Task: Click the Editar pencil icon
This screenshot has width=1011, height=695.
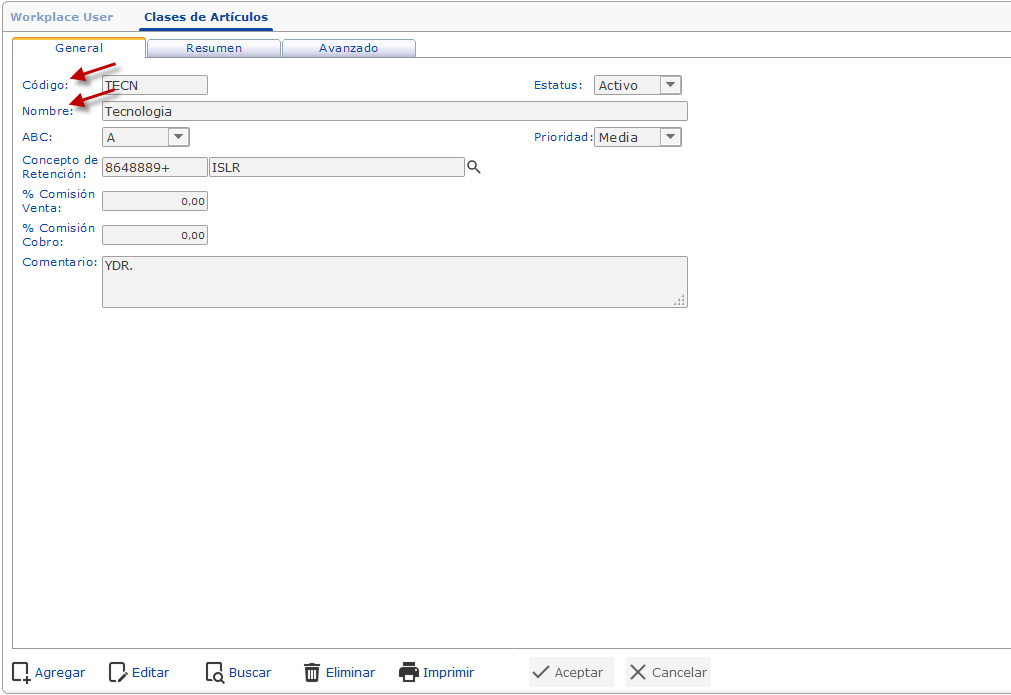Action: click(118, 672)
